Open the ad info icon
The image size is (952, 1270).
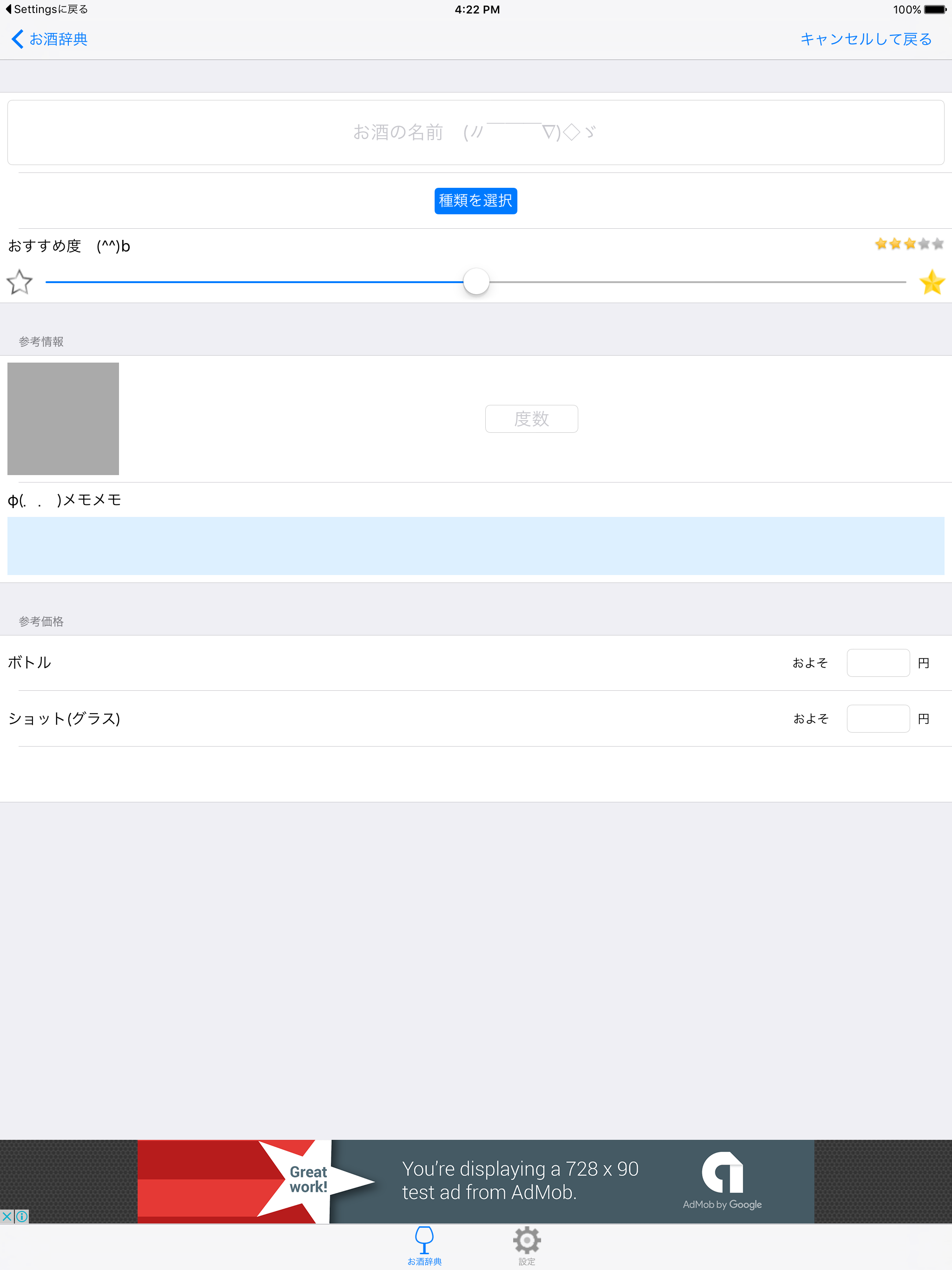(x=22, y=1216)
